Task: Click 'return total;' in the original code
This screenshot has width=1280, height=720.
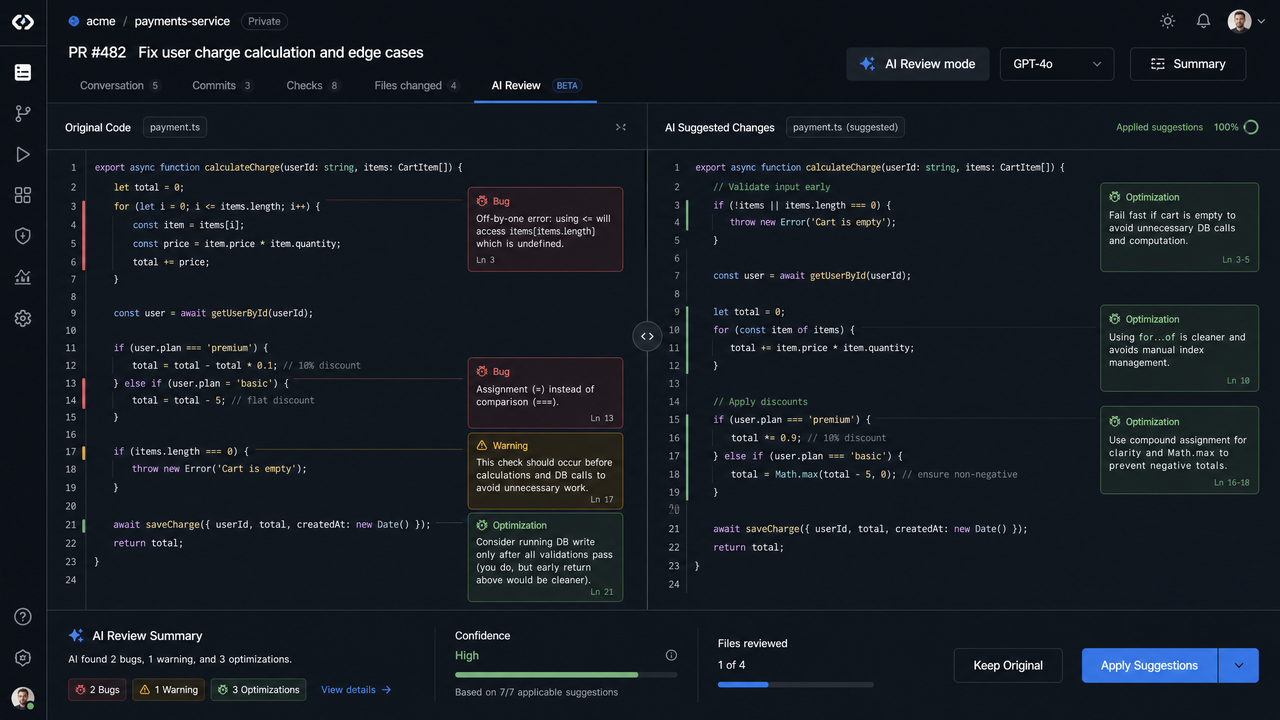Action: click(148, 543)
